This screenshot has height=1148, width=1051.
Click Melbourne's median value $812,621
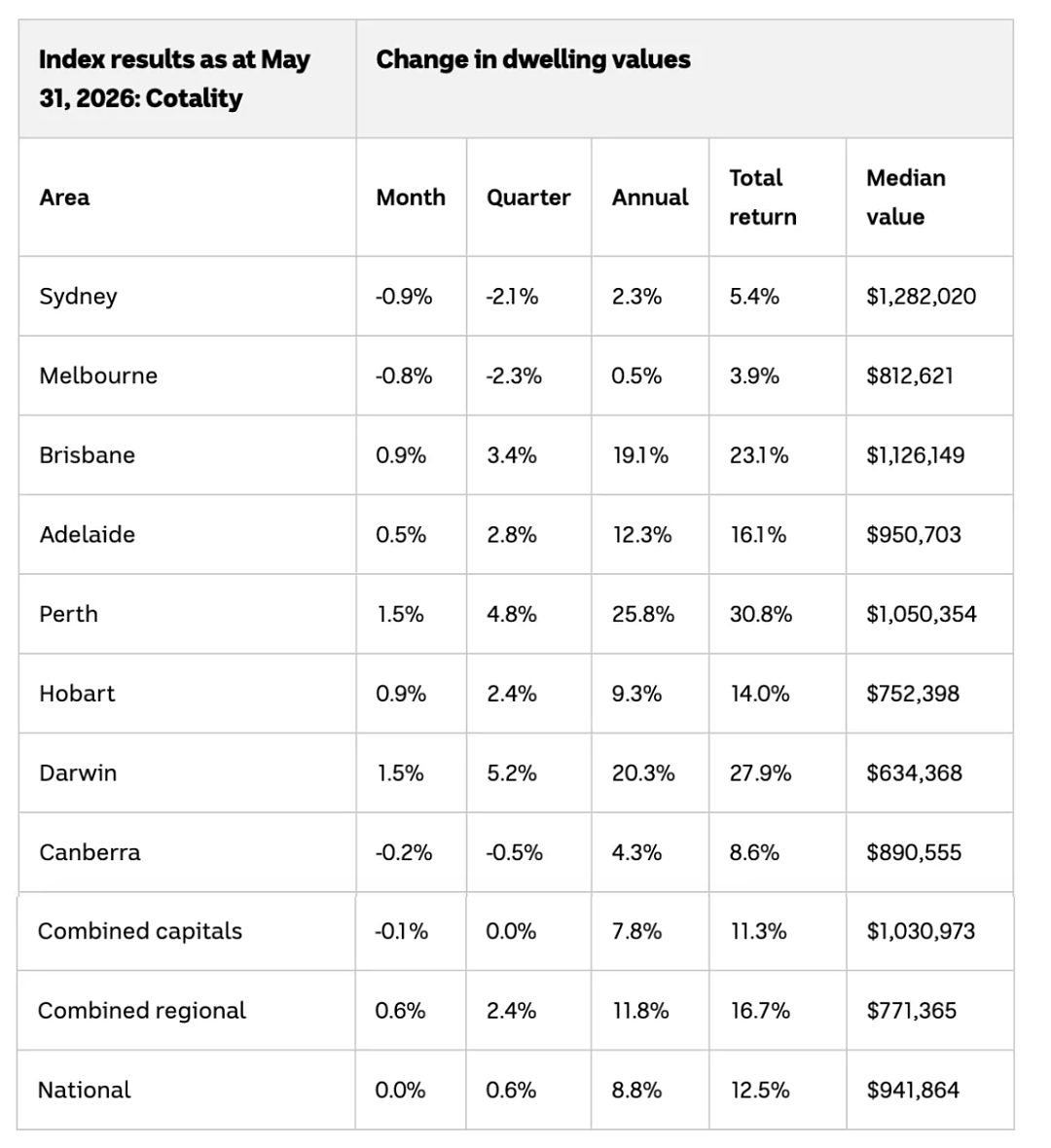[x=910, y=377]
